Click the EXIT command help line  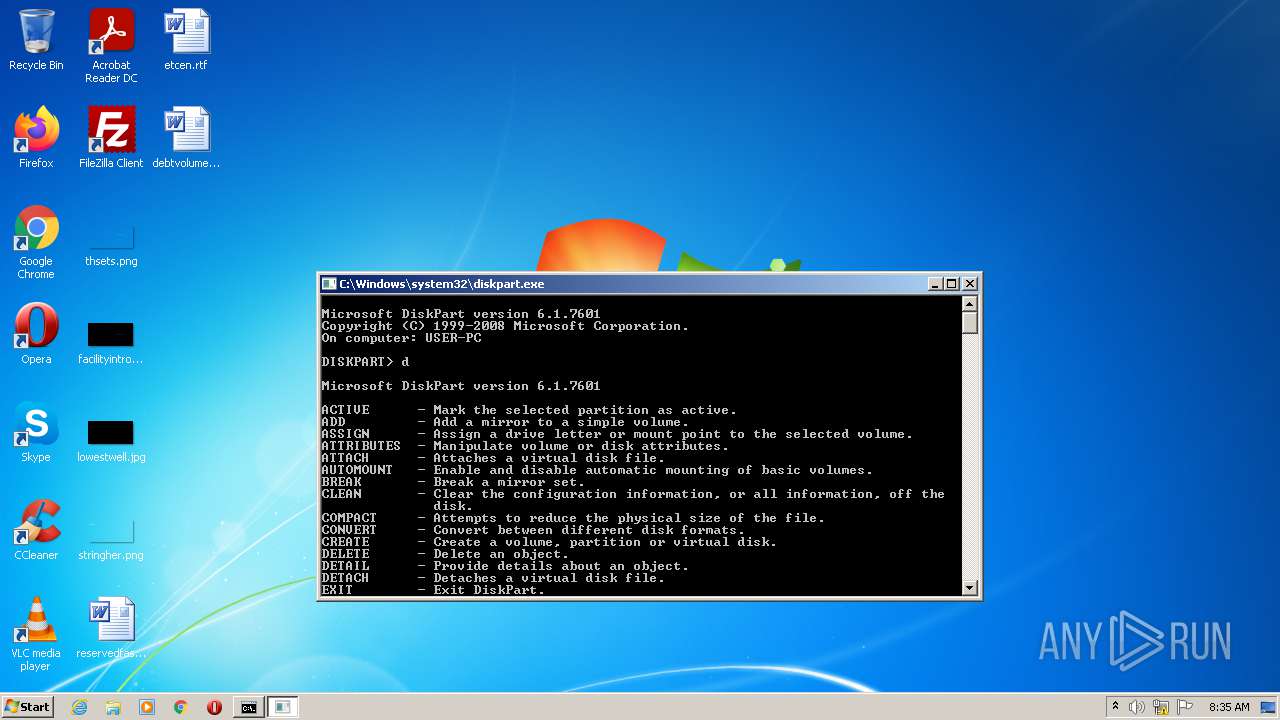(x=433, y=590)
